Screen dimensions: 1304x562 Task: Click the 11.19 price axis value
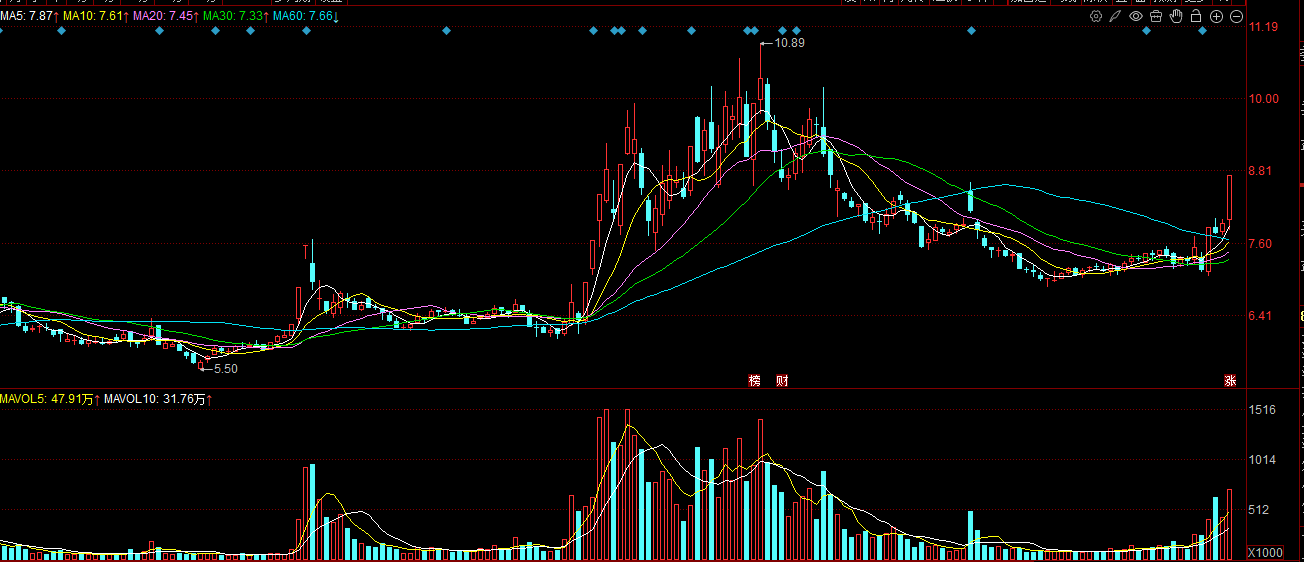(x=1265, y=27)
